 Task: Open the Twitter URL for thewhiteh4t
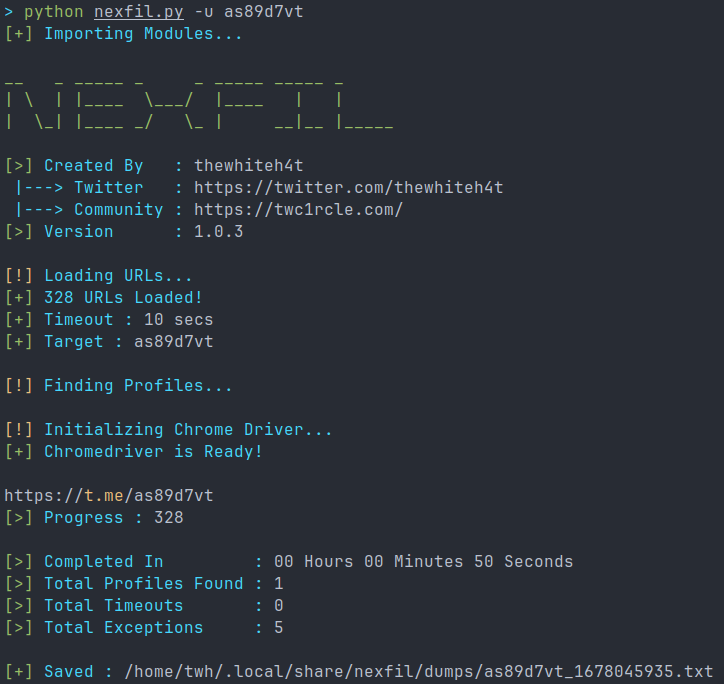[348, 188]
